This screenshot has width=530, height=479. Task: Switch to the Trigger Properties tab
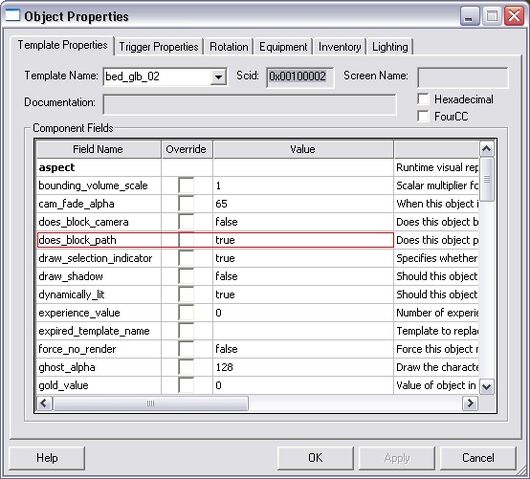pos(159,47)
